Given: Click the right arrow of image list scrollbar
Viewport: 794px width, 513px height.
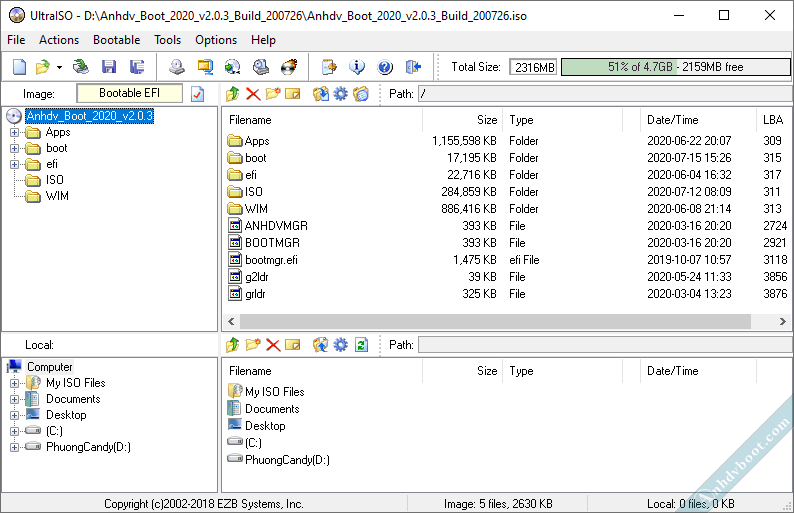Looking at the screenshot, I should [782, 321].
